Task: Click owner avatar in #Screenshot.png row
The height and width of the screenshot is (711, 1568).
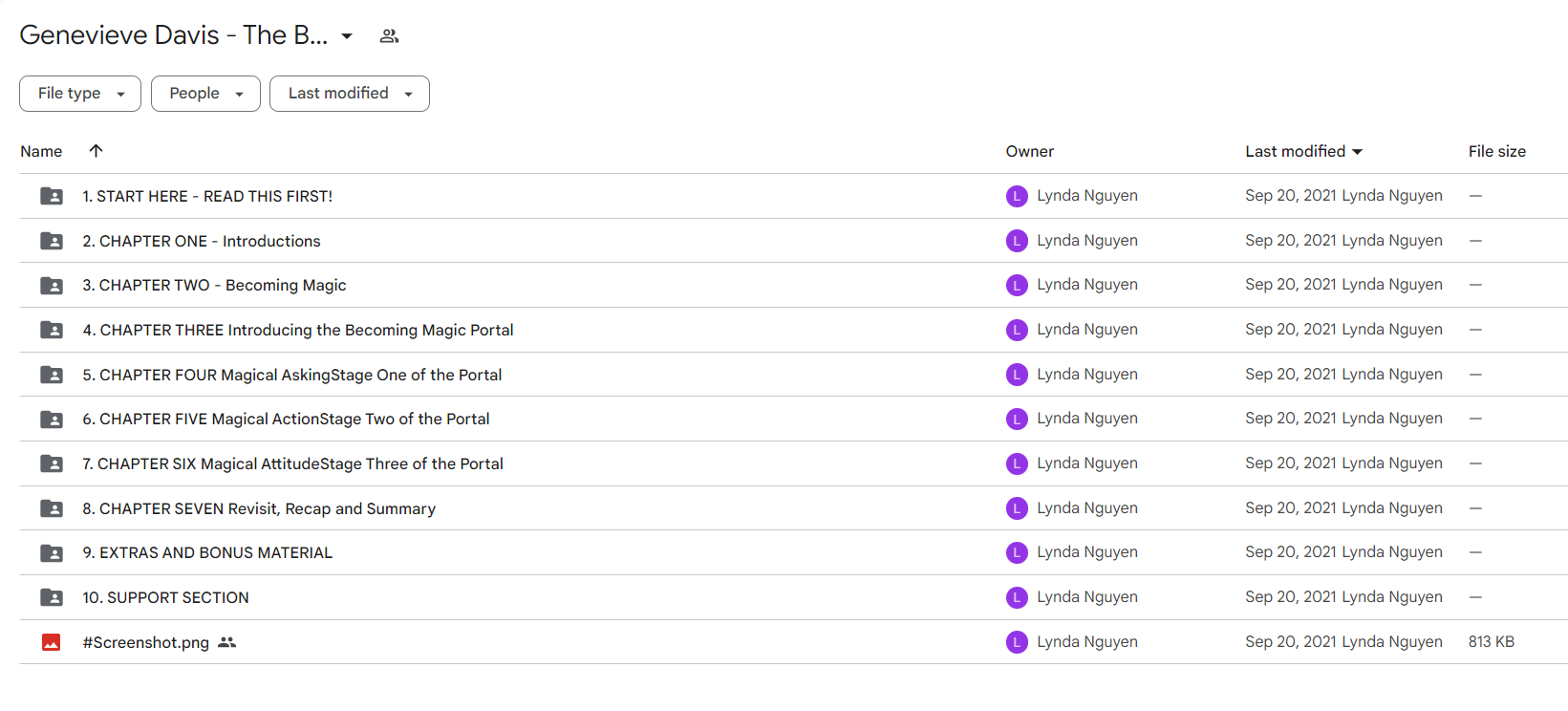Action: [x=1017, y=642]
